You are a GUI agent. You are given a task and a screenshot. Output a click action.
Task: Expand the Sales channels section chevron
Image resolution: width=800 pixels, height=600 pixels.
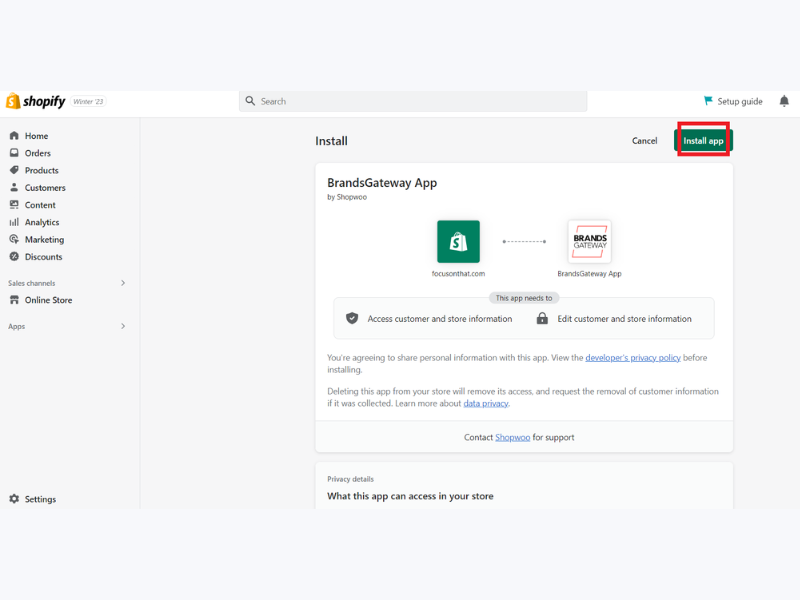[x=123, y=283]
